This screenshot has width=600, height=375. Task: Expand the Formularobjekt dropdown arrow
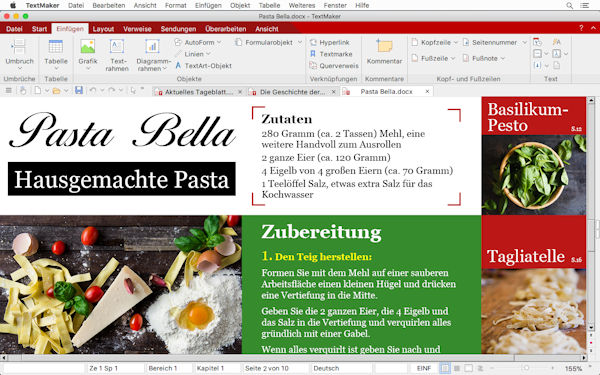[x=300, y=42]
